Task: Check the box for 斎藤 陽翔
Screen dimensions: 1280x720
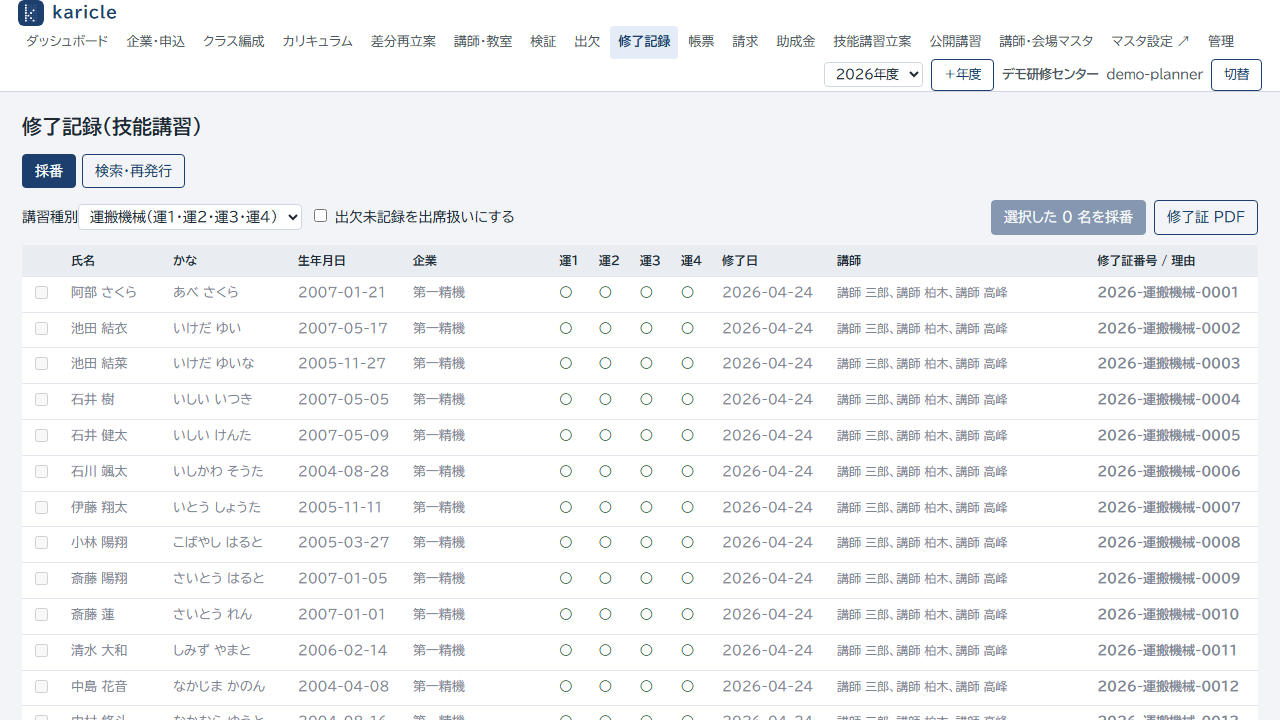Action: coord(41,579)
